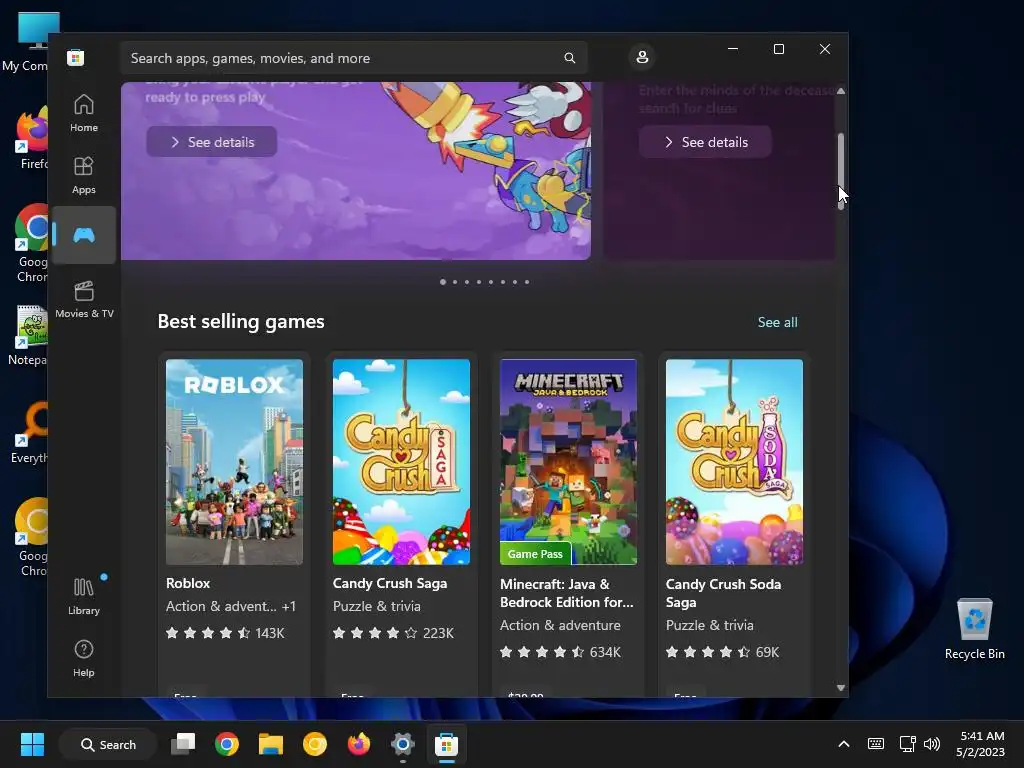Viewport: 1024px width, 768px height.
Task: Click the Microsoft Store logo icon
Action: 76,57
